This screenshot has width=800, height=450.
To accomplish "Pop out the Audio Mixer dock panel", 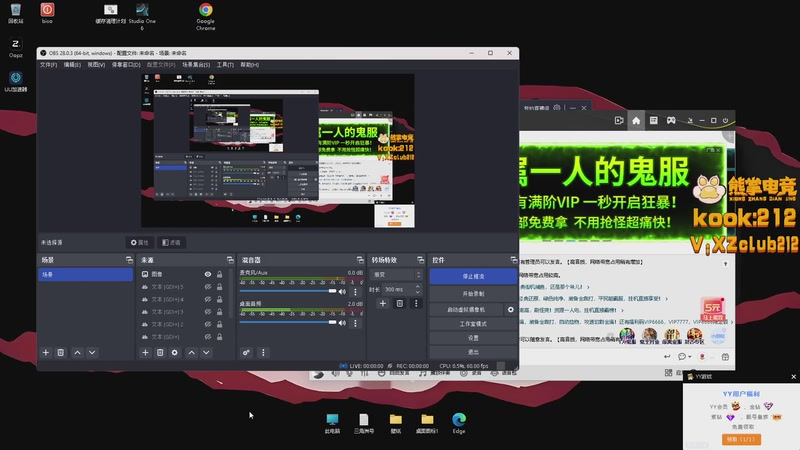I will point(360,260).
